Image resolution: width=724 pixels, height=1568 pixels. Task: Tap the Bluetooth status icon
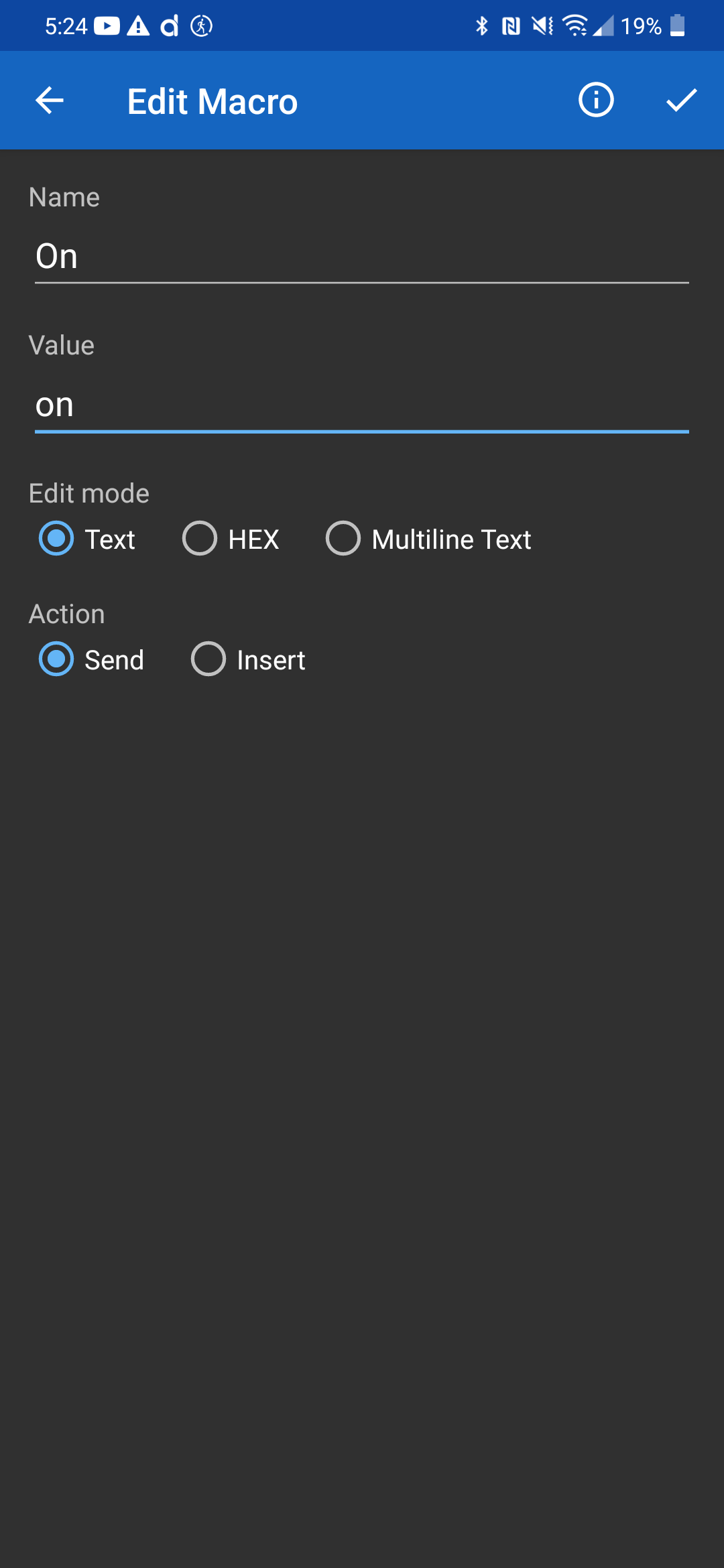tap(481, 26)
